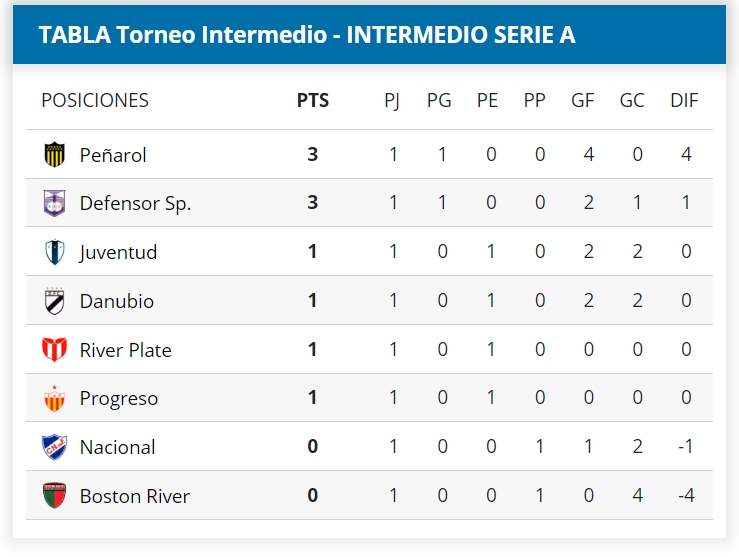
Task: Click the Boston River team badge
Action: pos(54,496)
